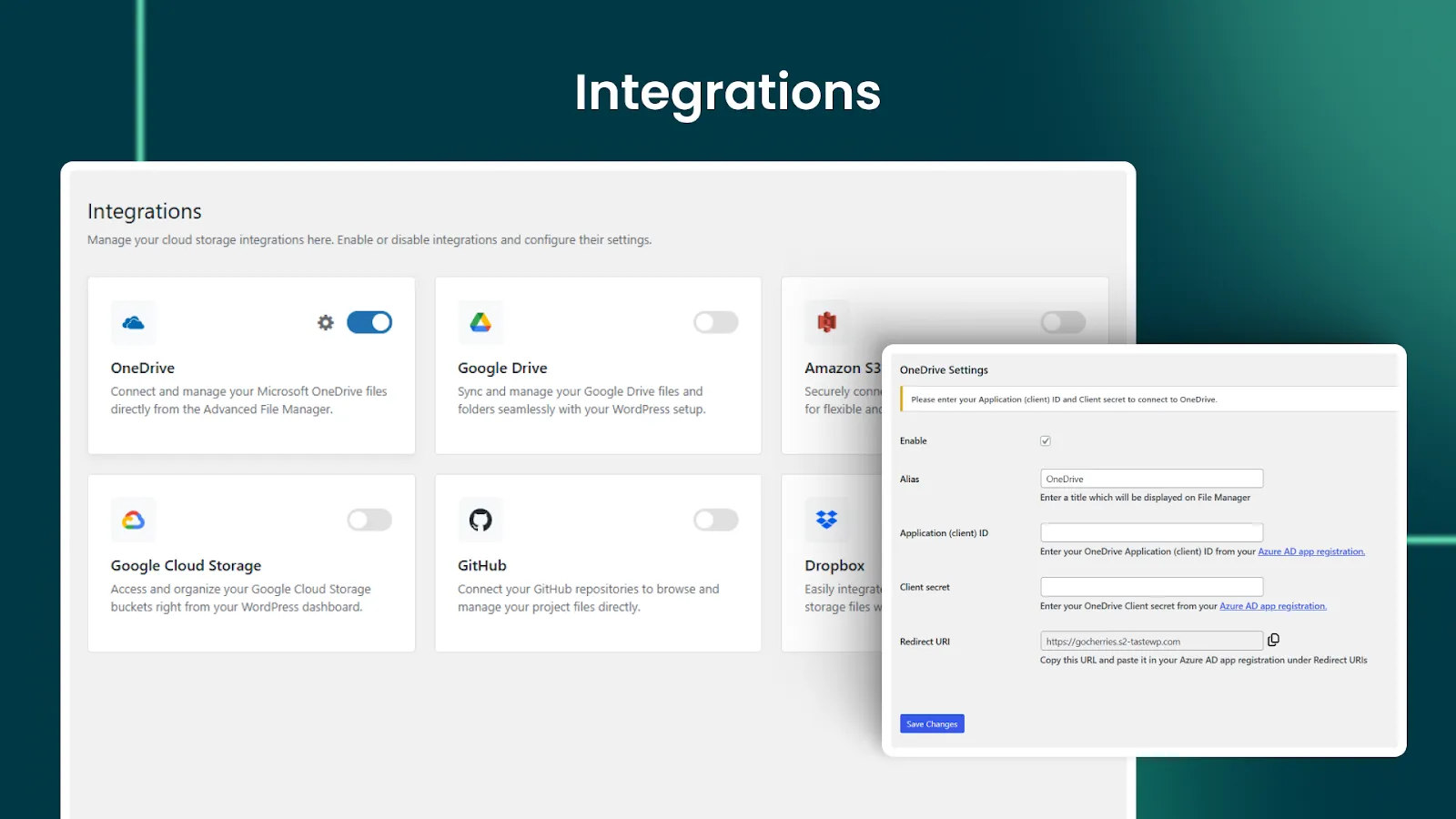Click the Amazon S3 logo icon
This screenshot has width=1456, height=819.
(x=826, y=322)
